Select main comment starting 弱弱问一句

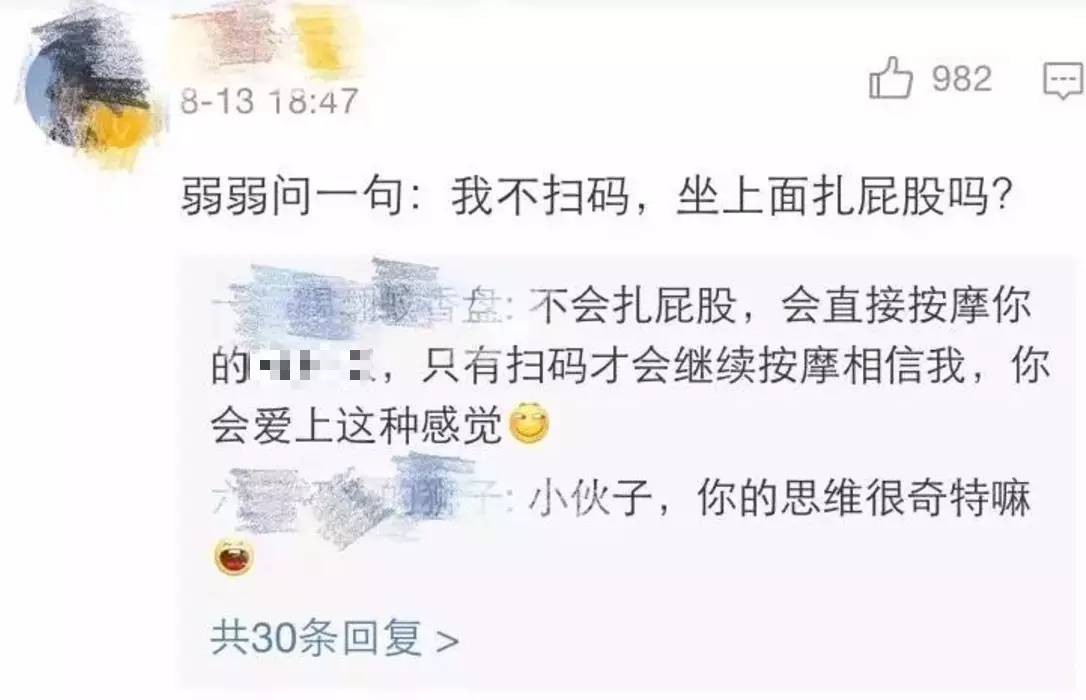click(x=596, y=197)
